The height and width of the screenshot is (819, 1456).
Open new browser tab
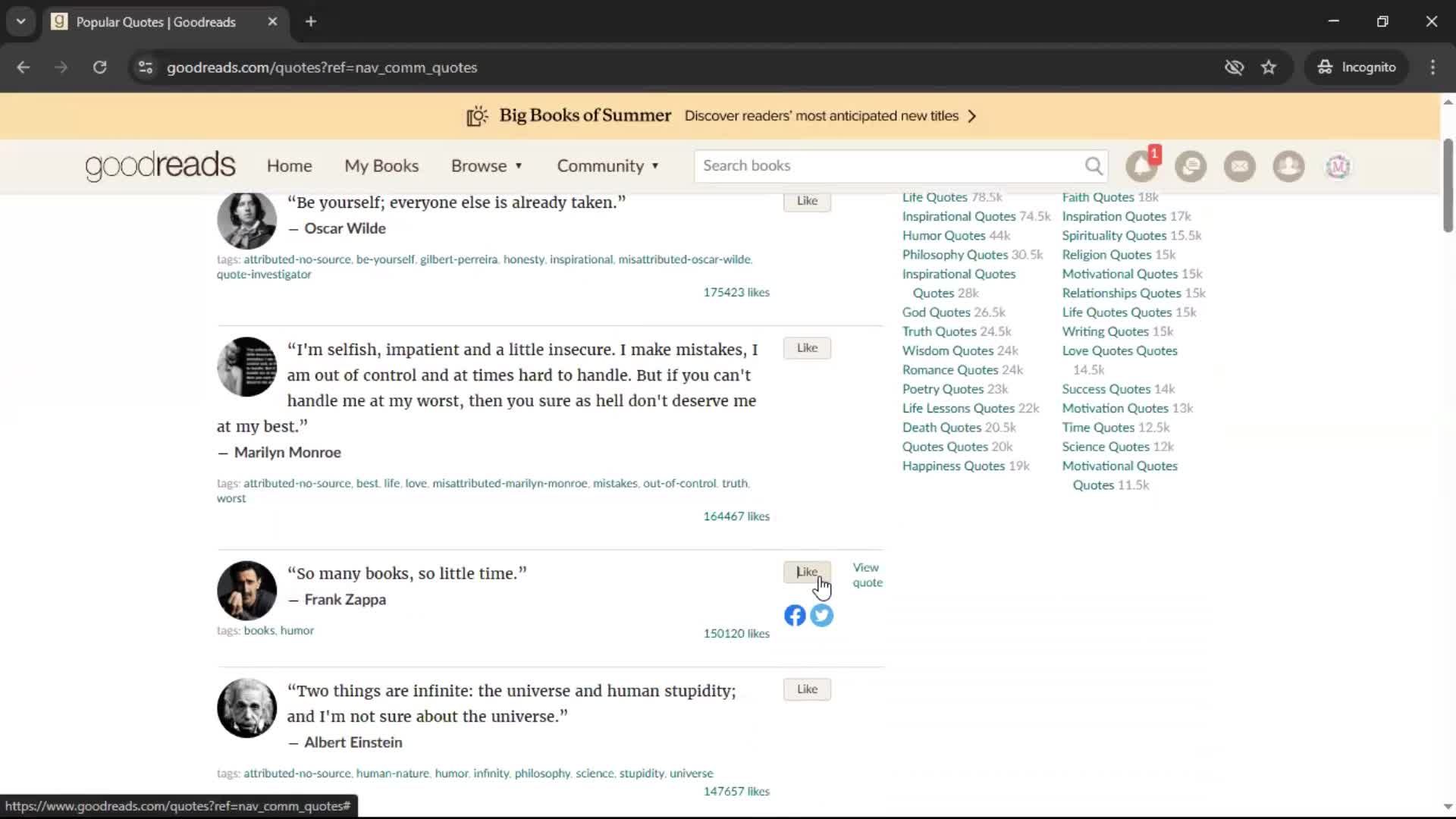(x=311, y=22)
